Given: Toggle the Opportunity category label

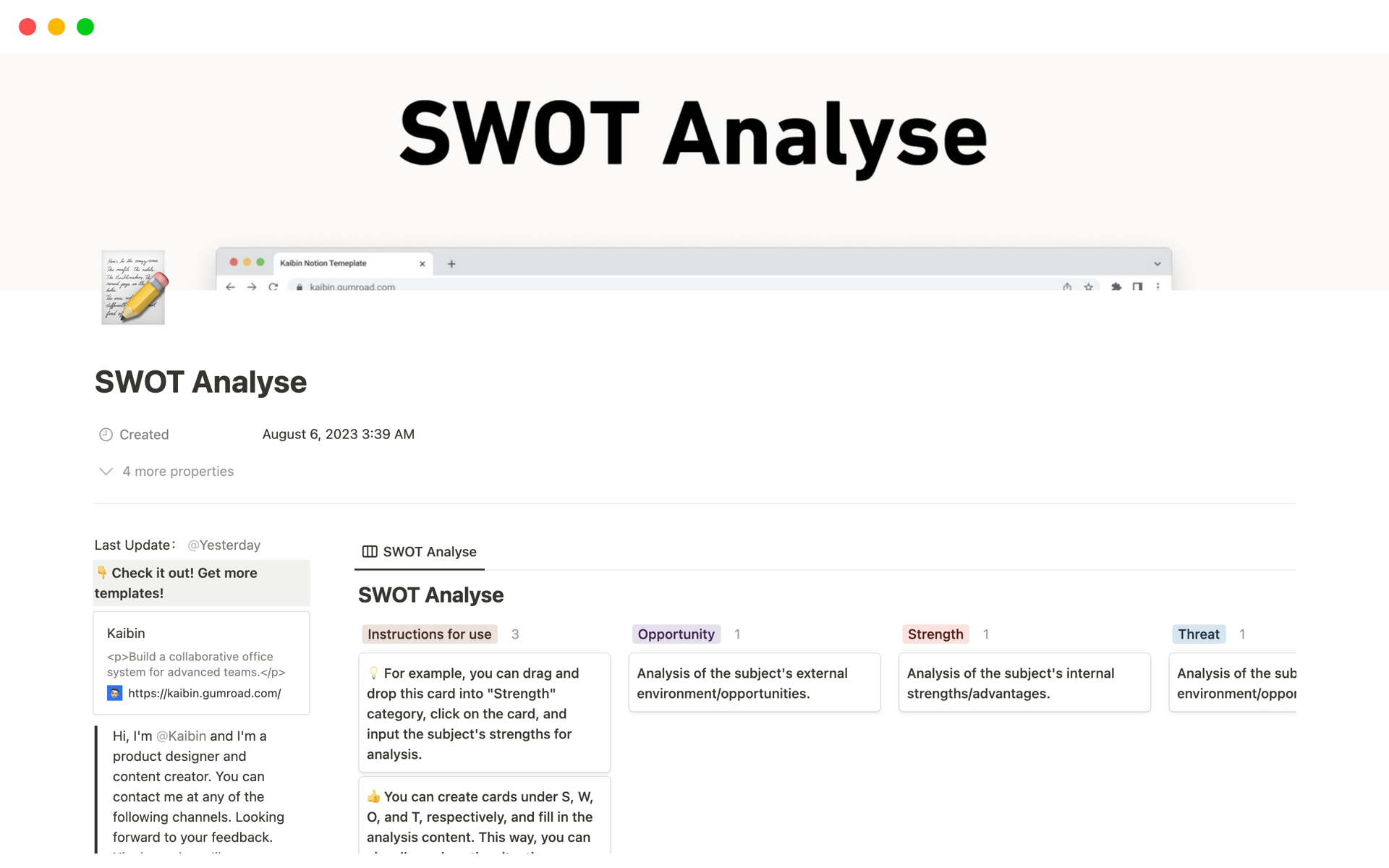Looking at the screenshot, I should coord(675,633).
